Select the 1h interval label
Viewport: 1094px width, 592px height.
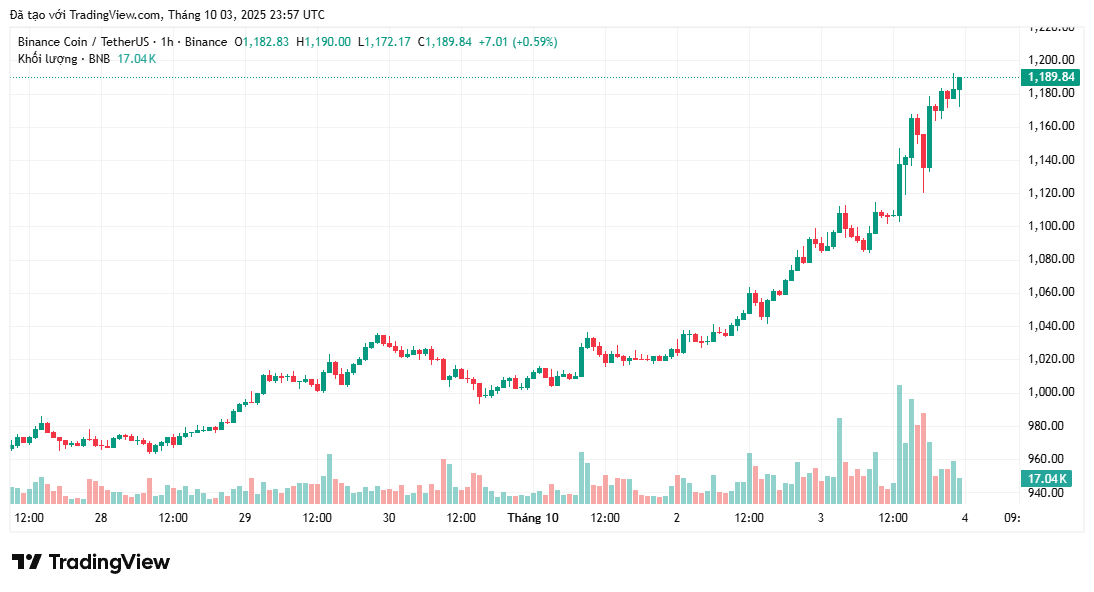click(x=167, y=42)
